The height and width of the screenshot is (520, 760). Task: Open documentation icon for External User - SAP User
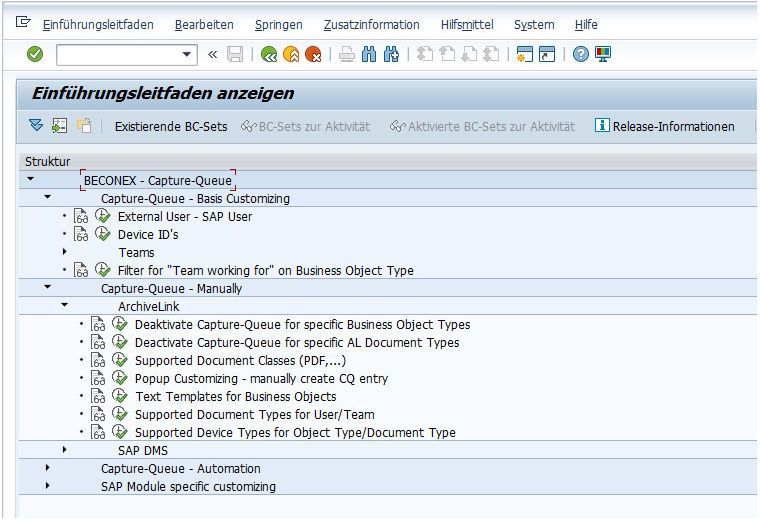pyautogui.click(x=81, y=216)
